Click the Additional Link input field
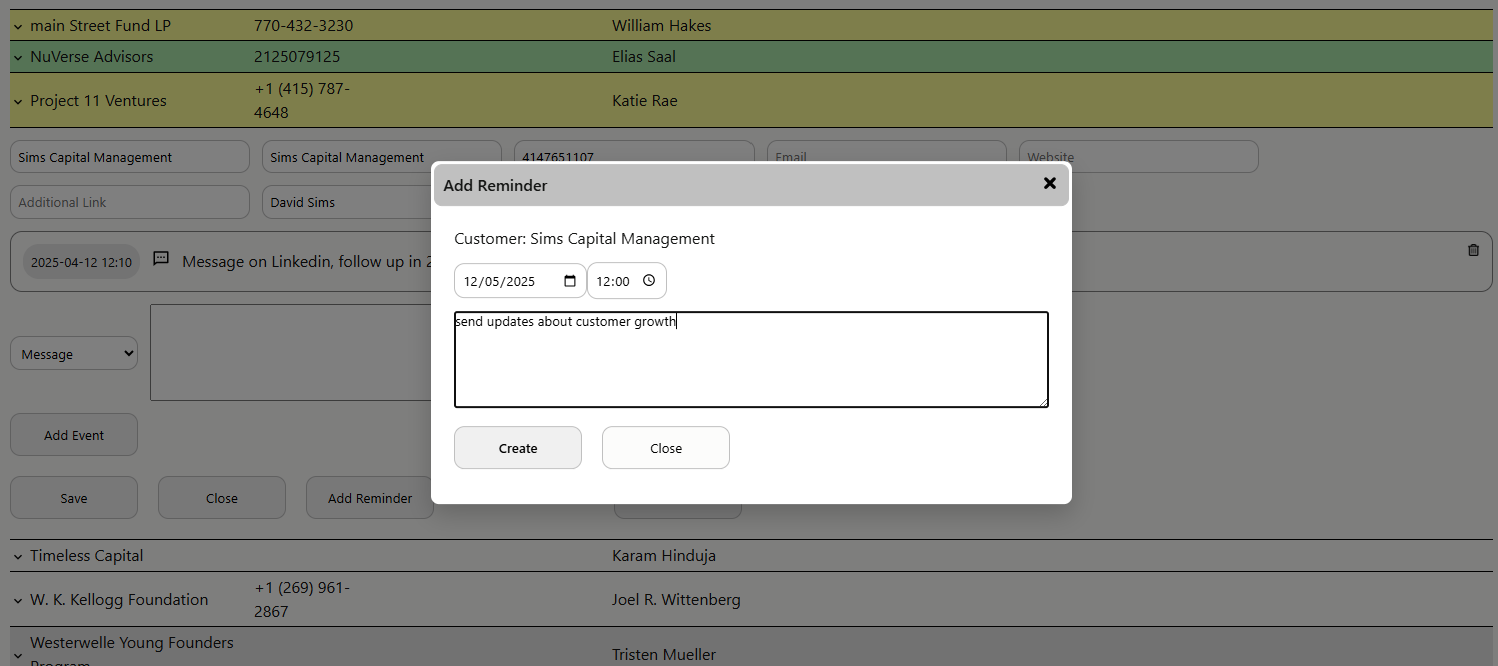 click(130, 202)
